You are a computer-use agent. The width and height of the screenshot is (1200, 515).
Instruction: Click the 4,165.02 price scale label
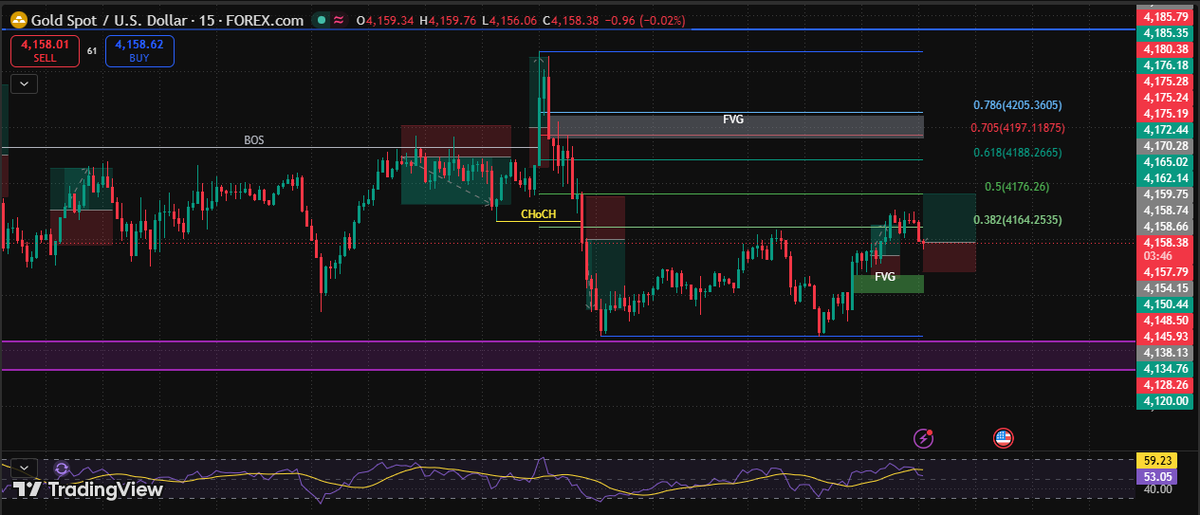pos(1163,161)
